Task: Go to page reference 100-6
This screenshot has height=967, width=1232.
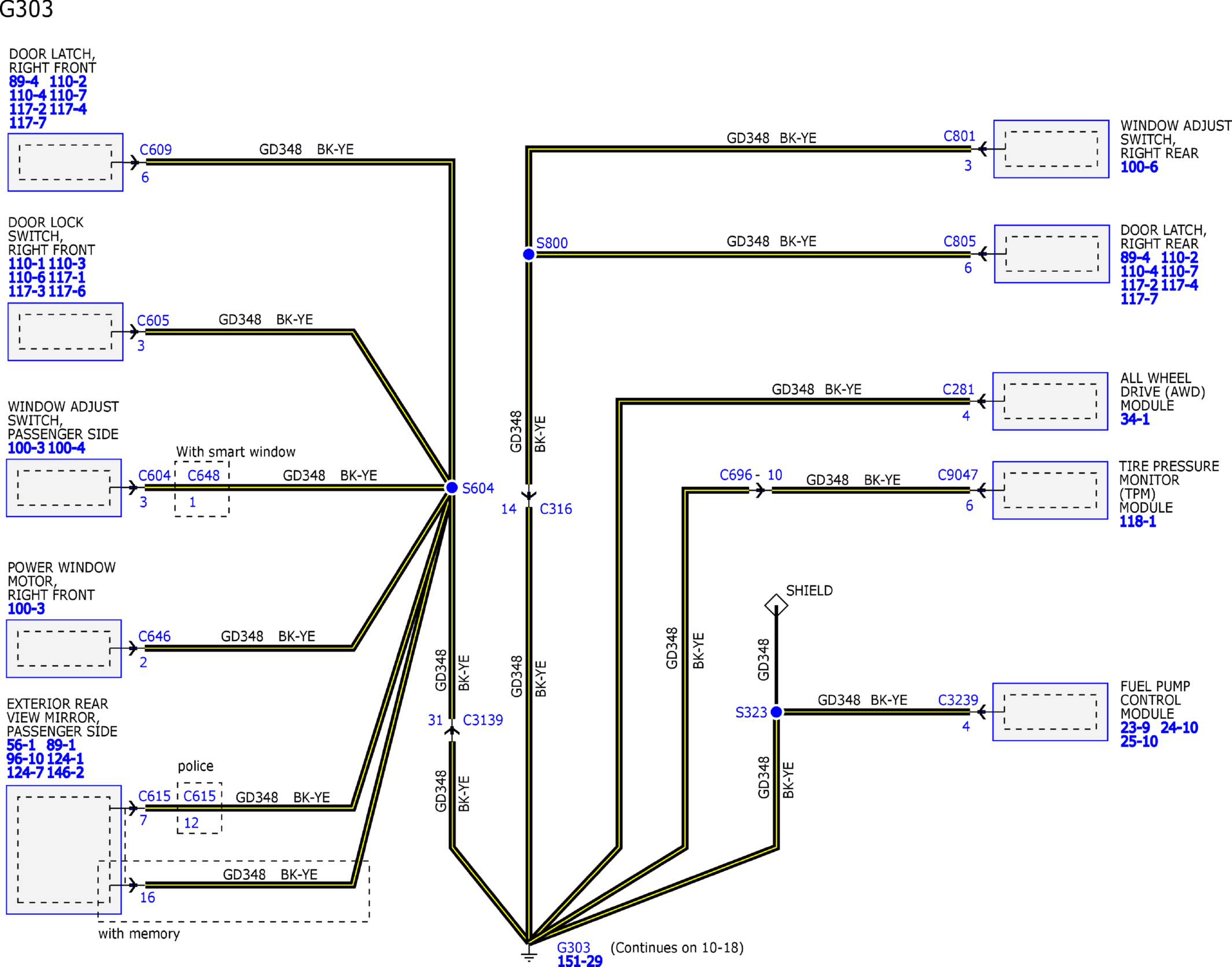Action: [1139, 167]
